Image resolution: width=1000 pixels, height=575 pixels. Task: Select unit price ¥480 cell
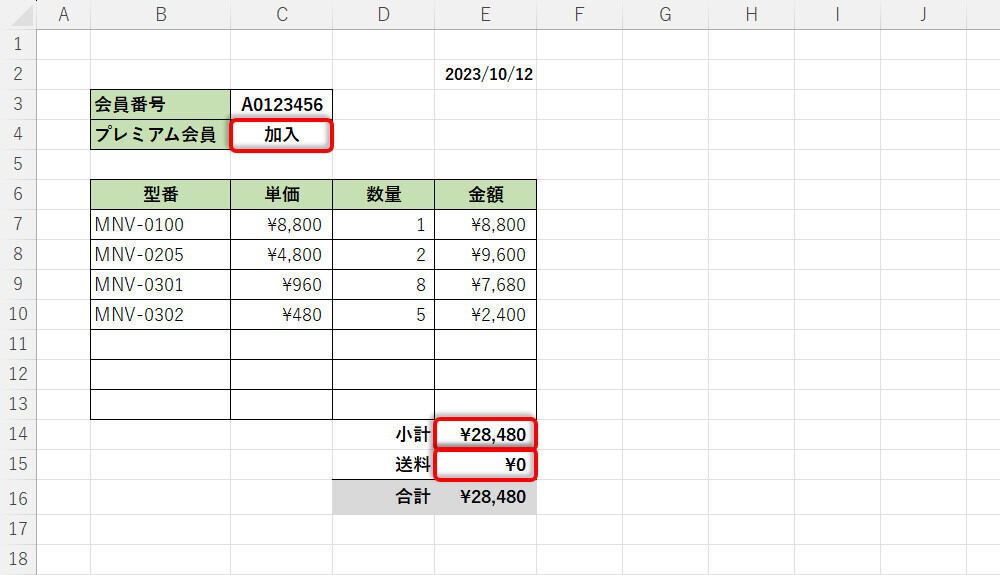(282, 314)
